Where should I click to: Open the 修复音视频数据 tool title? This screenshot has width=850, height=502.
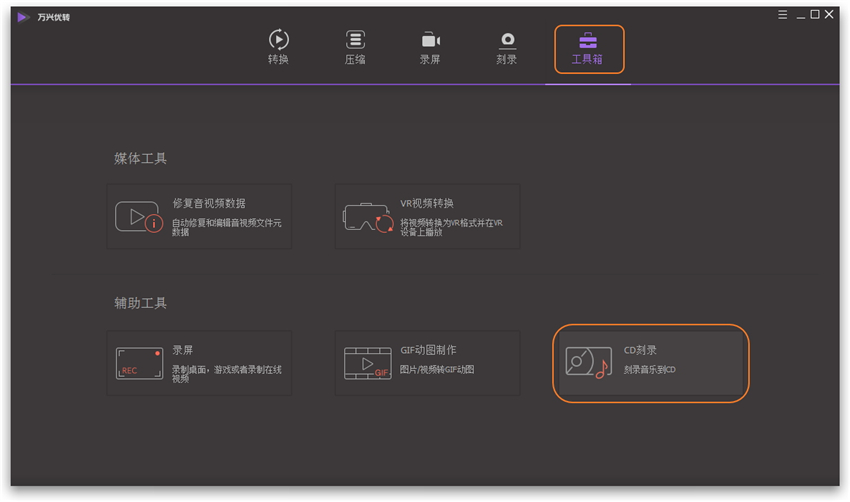click(209, 203)
